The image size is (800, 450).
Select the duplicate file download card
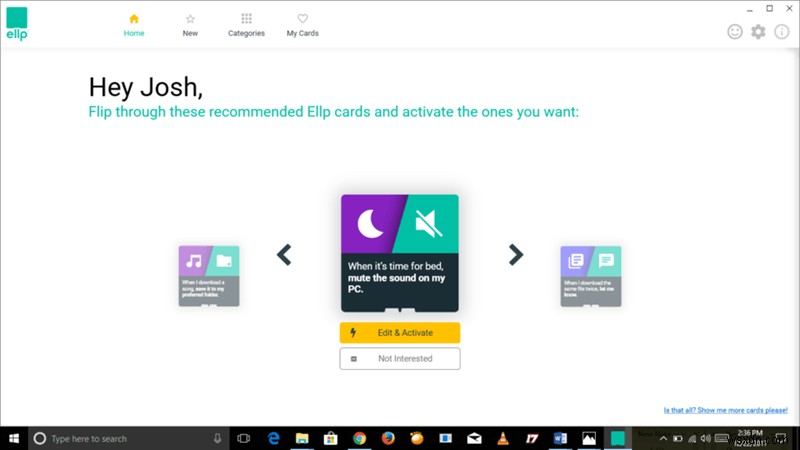tap(591, 276)
